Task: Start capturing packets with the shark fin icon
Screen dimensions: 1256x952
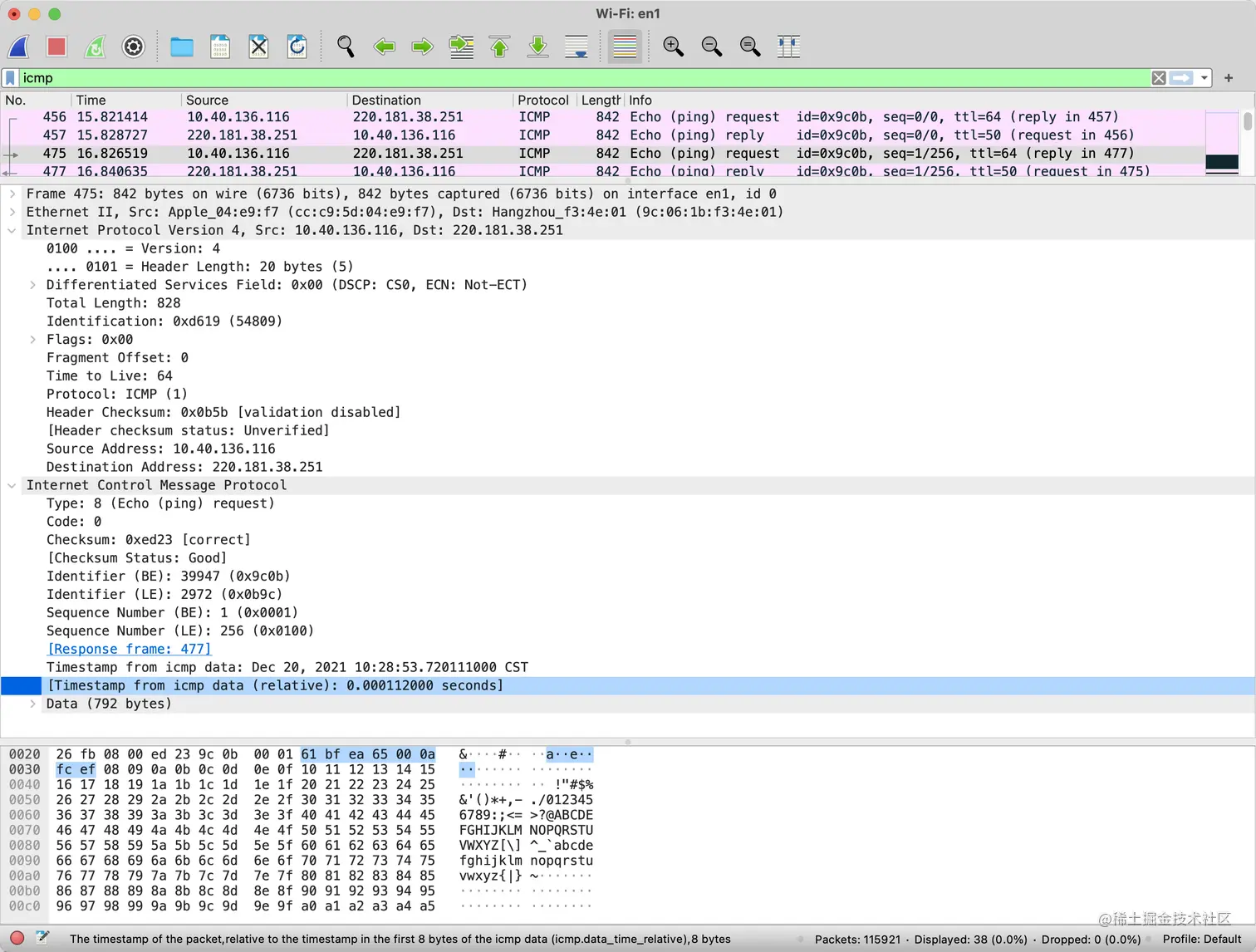Action: tap(18, 47)
